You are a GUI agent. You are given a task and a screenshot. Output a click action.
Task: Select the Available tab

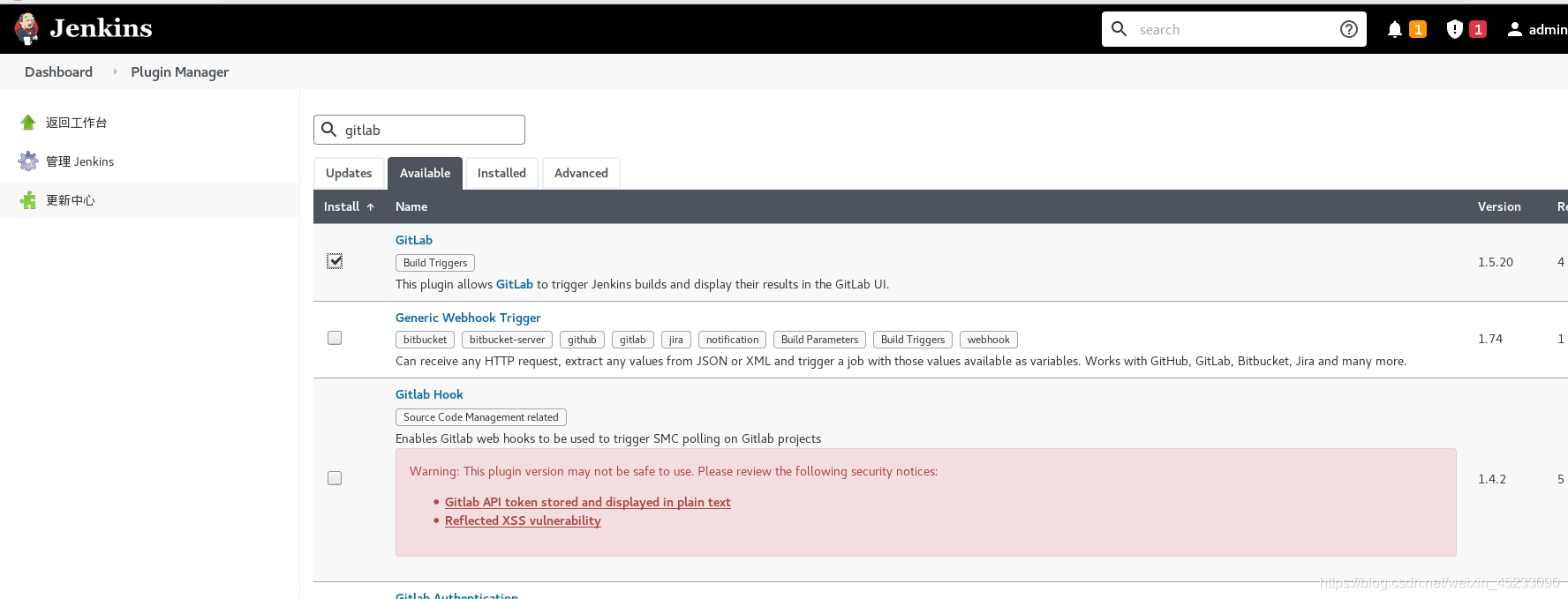[x=425, y=173]
